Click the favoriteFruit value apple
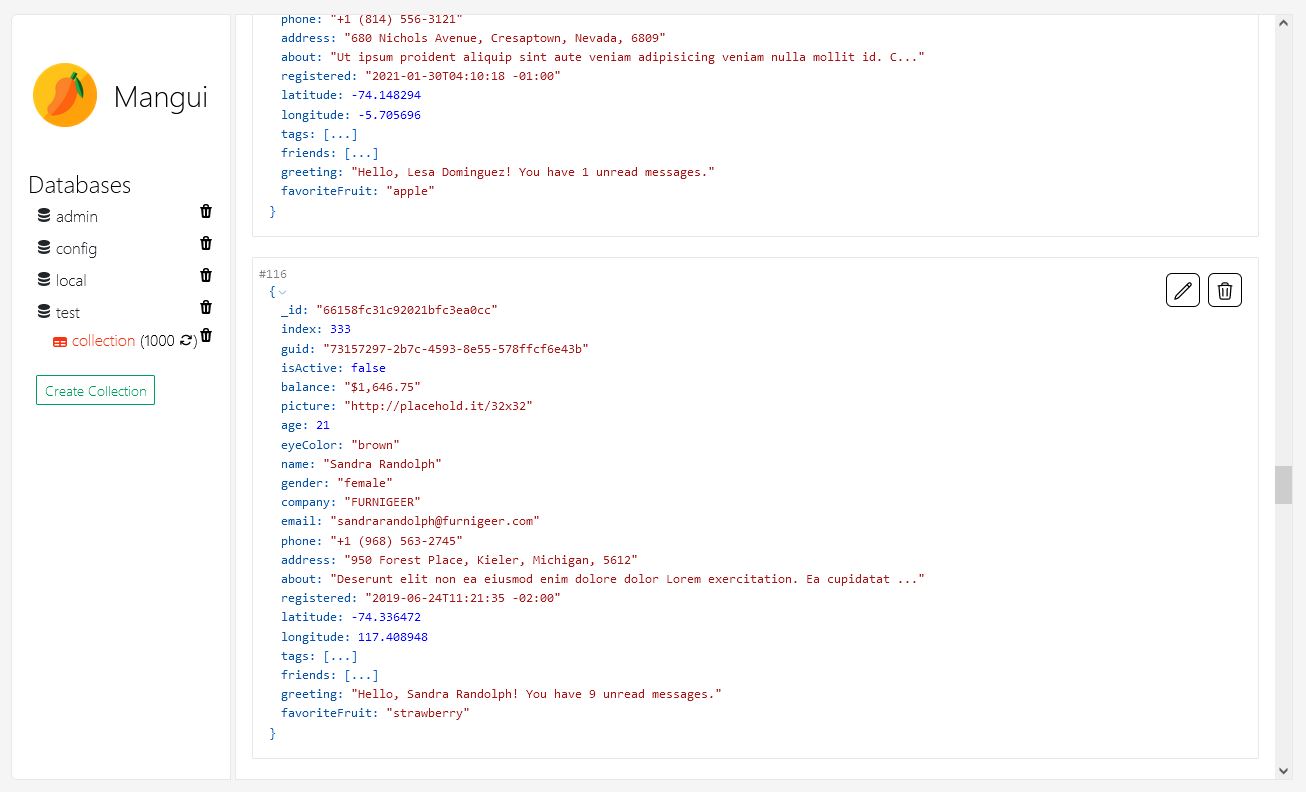The height and width of the screenshot is (792, 1306). pos(410,191)
